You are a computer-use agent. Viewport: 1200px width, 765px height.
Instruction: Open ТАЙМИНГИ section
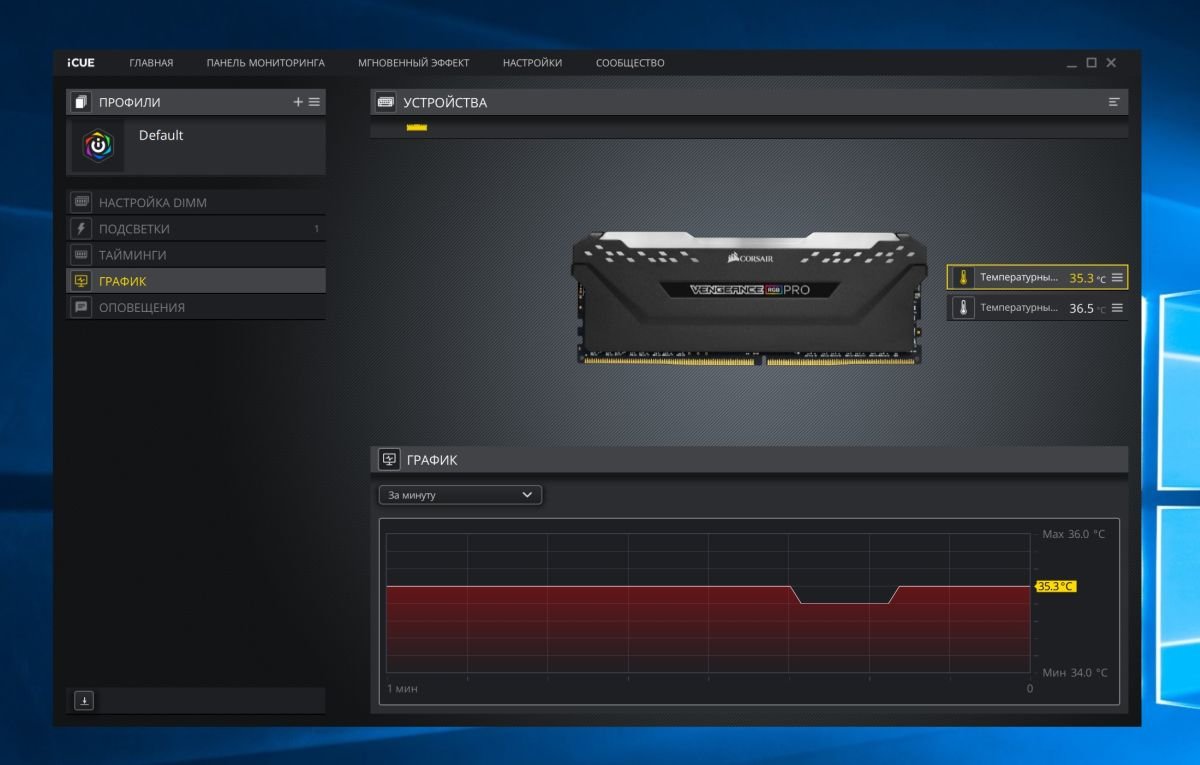tap(196, 255)
